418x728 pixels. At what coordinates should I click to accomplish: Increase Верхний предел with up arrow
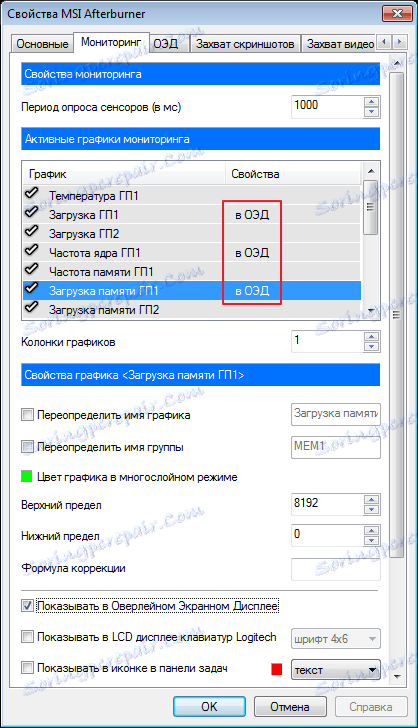pyautogui.click(x=371, y=499)
